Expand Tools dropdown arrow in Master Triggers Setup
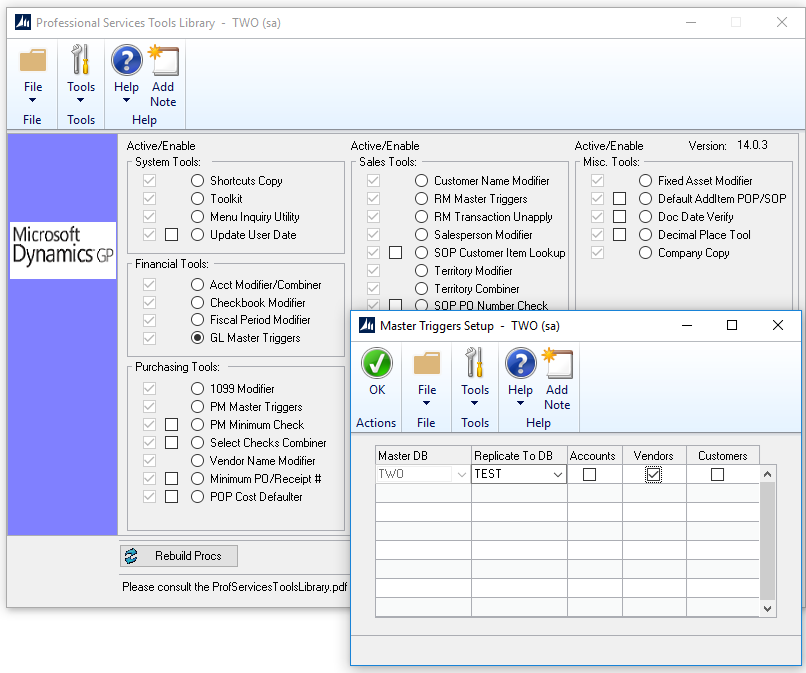The width and height of the screenshot is (806, 673). point(474,403)
